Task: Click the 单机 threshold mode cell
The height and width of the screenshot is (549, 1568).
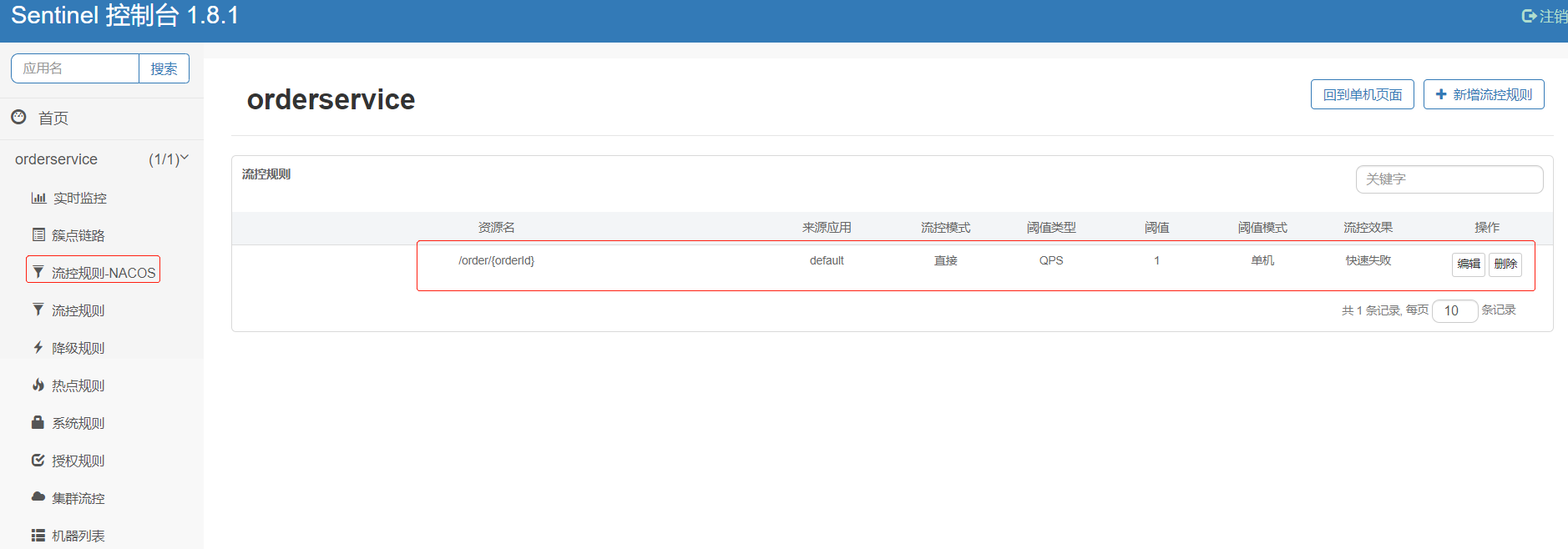Action: [1262, 260]
